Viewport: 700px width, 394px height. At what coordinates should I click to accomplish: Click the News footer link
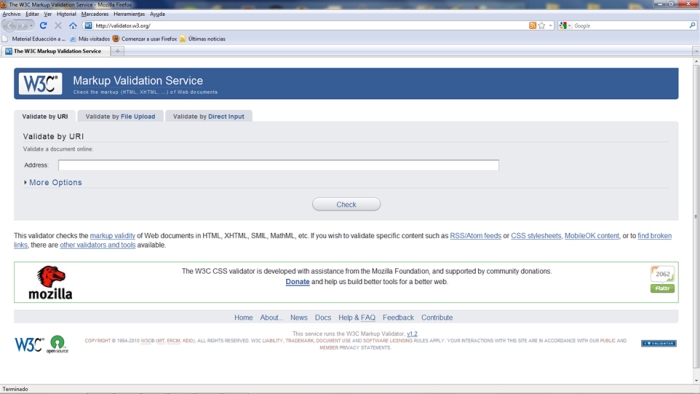[299, 317]
